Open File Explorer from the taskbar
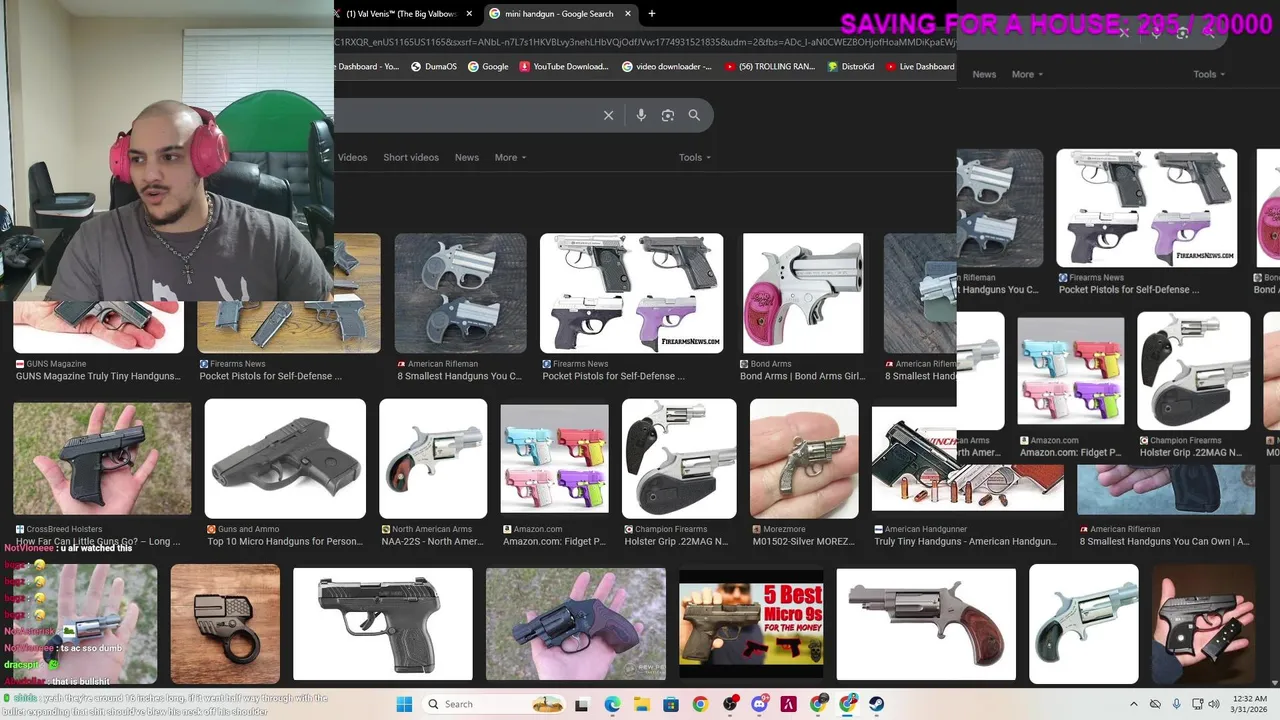This screenshot has height=720, width=1280. coord(642,704)
